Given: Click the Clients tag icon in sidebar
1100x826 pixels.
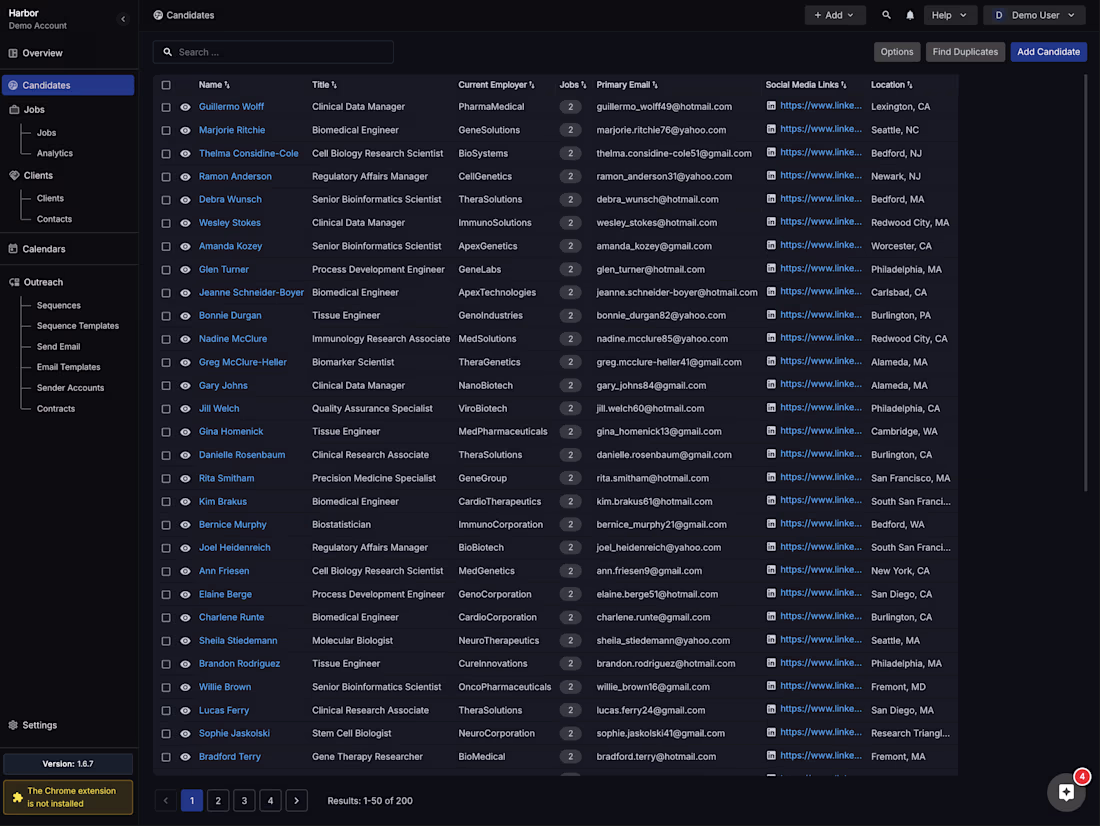Looking at the screenshot, I should click(x=14, y=175).
